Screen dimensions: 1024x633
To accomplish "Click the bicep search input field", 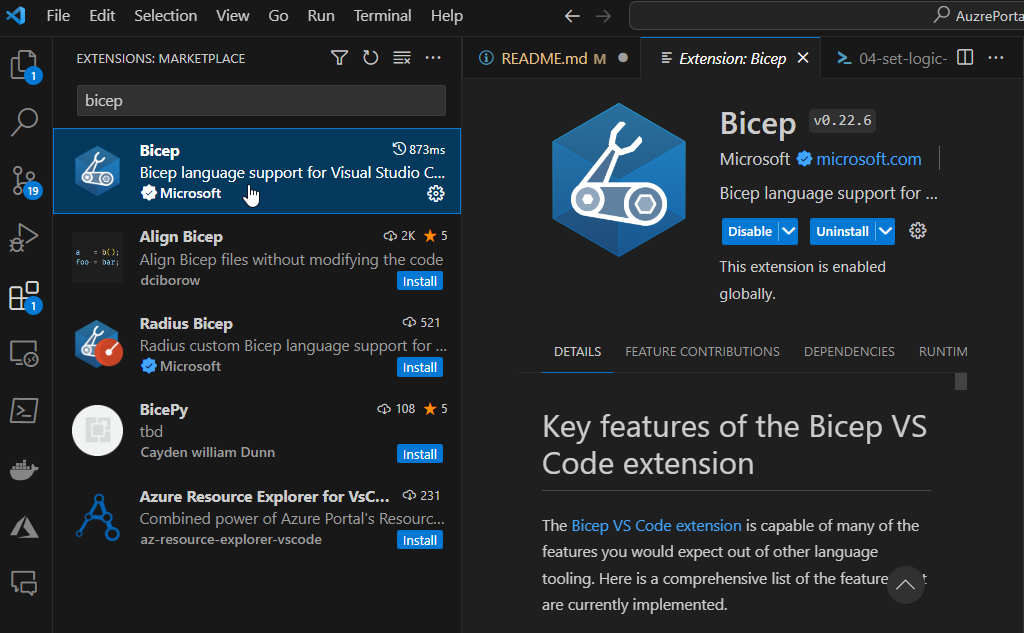I will pyautogui.click(x=261, y=101).
